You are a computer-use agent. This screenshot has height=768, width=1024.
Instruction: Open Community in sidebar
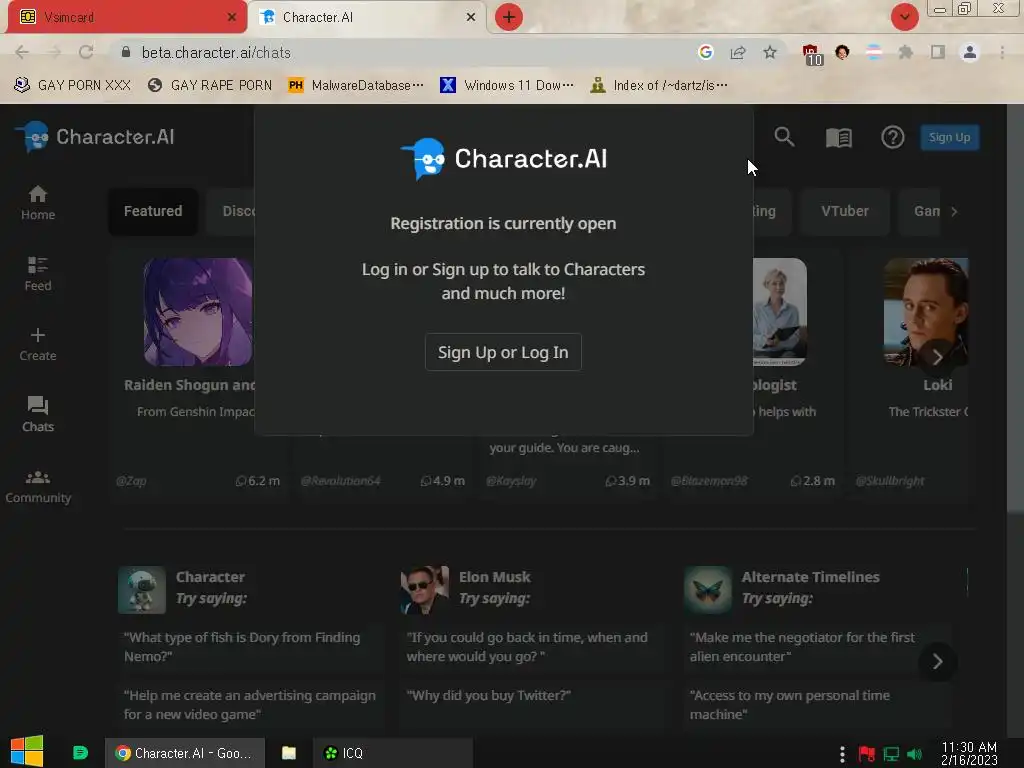(x=38, y=487)
